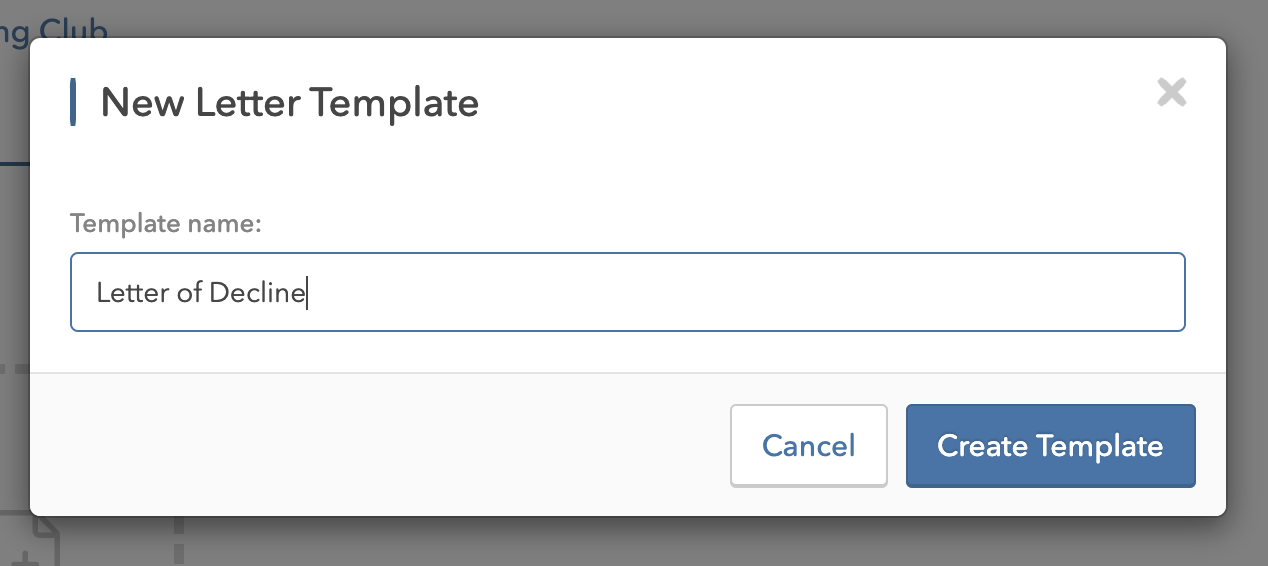
Task: Click the blue accent bar beside the title
Action: click(73, 103)
